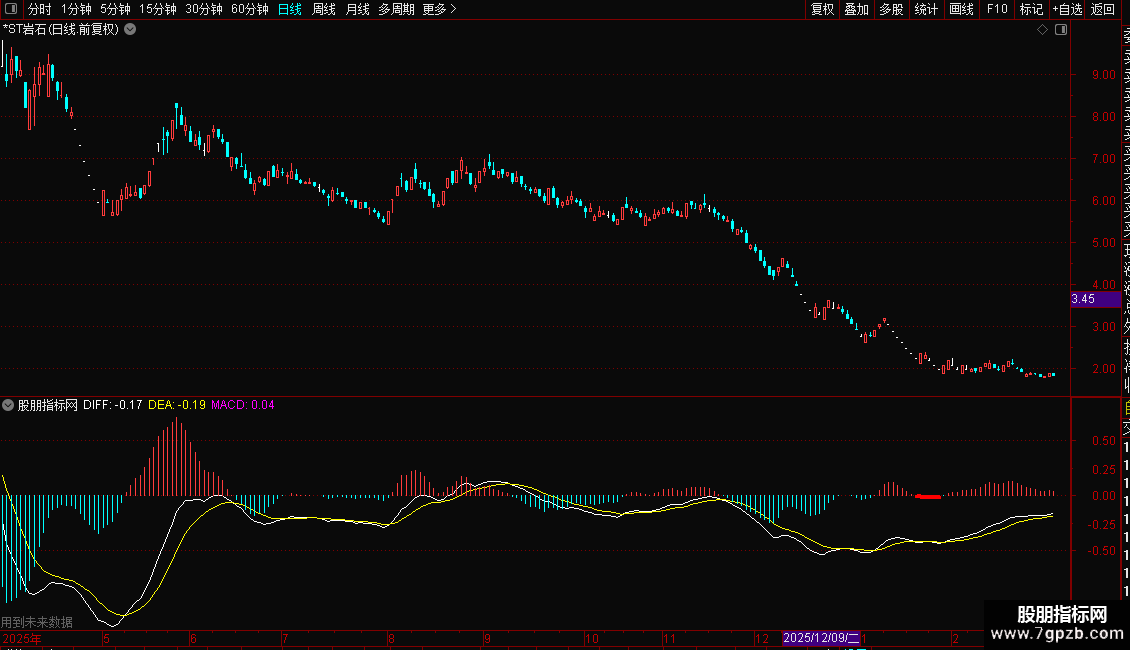The height and width of the screenshot is (650, 1130).
Task: Click the 9.00 price axis label
Action: pos(1103,74)
